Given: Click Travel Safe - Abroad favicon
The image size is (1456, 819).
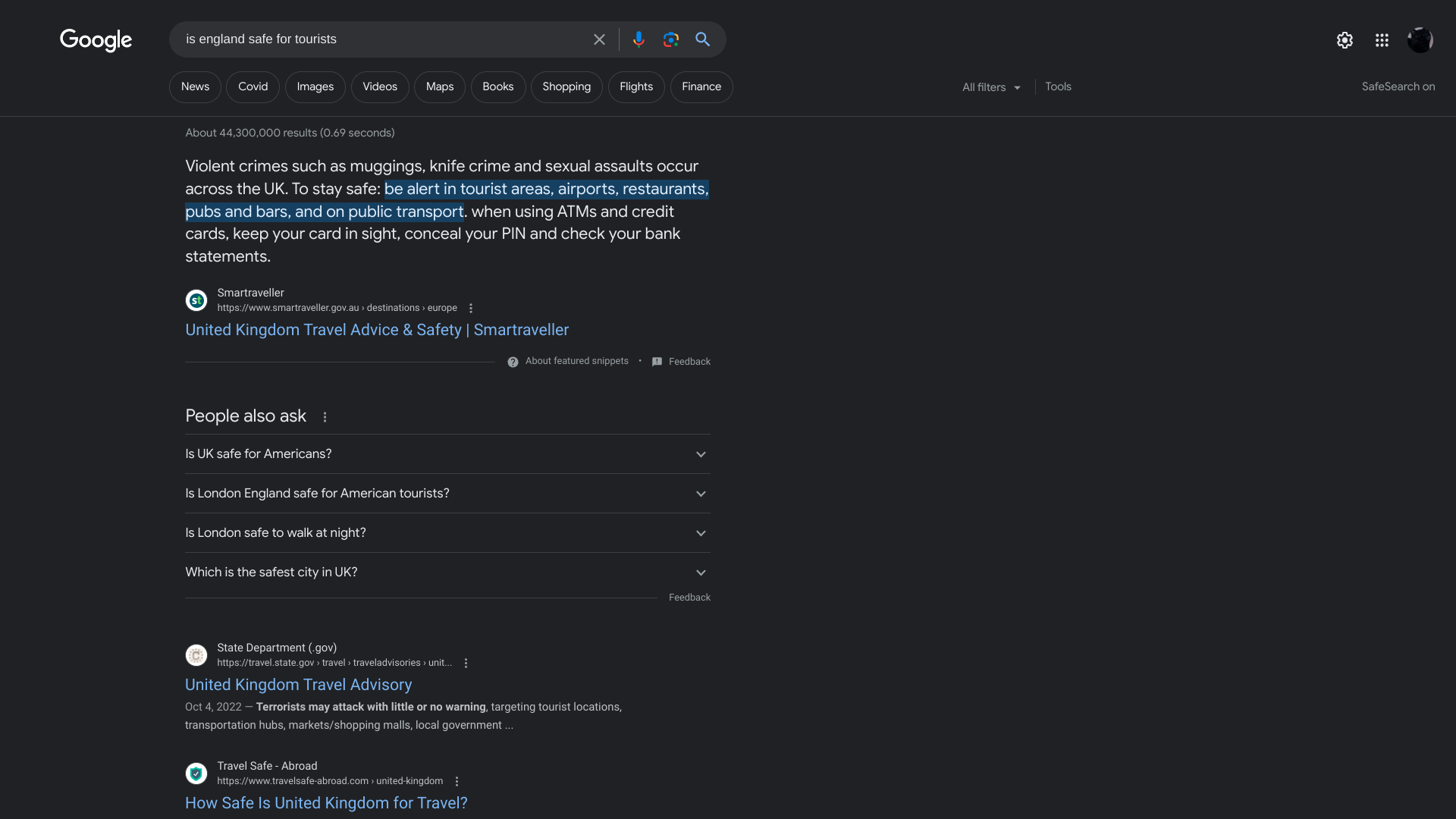Looking at the screenshot, I should pos(196,773).
